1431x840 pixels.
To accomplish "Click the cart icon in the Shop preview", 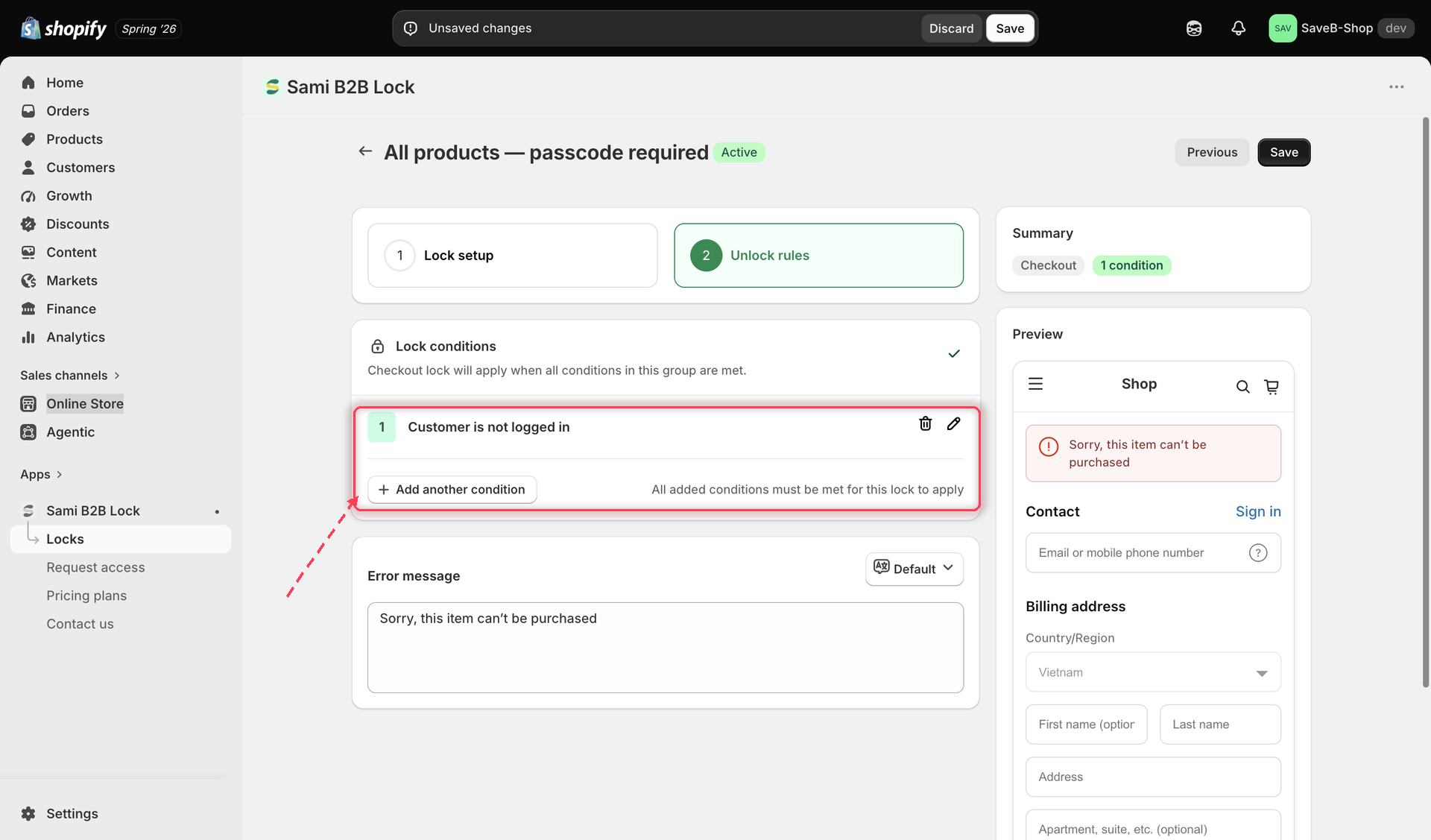I will point(1272,386).
